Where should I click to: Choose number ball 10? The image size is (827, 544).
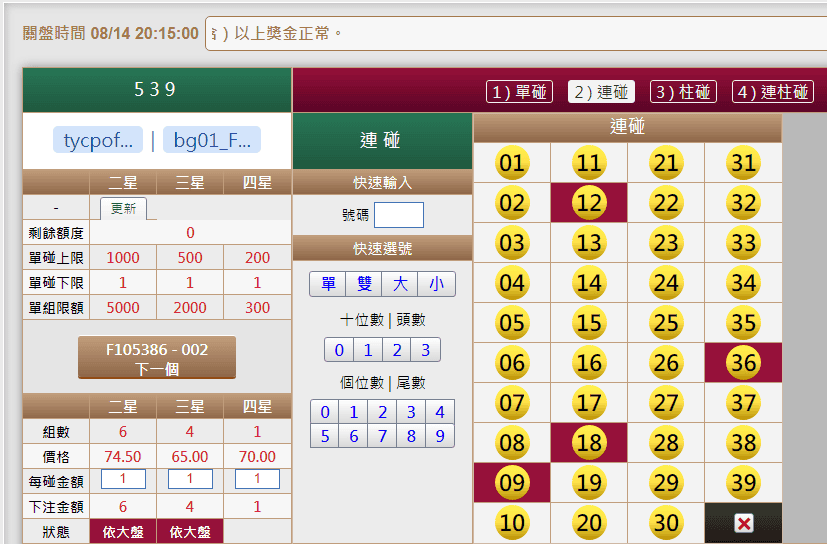[x=512, y=522]
